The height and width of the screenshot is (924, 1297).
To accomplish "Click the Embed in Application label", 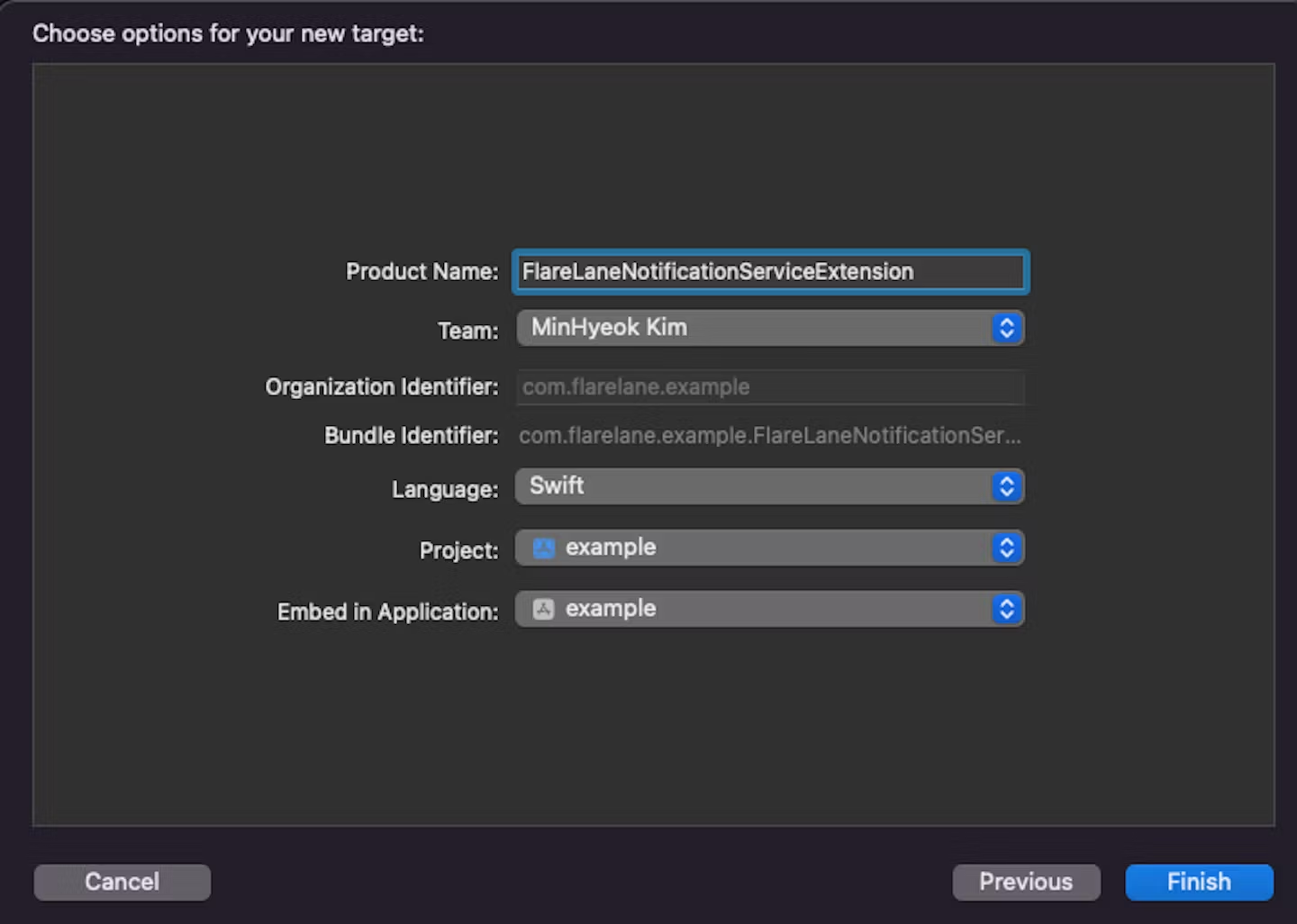I will 387,611.
